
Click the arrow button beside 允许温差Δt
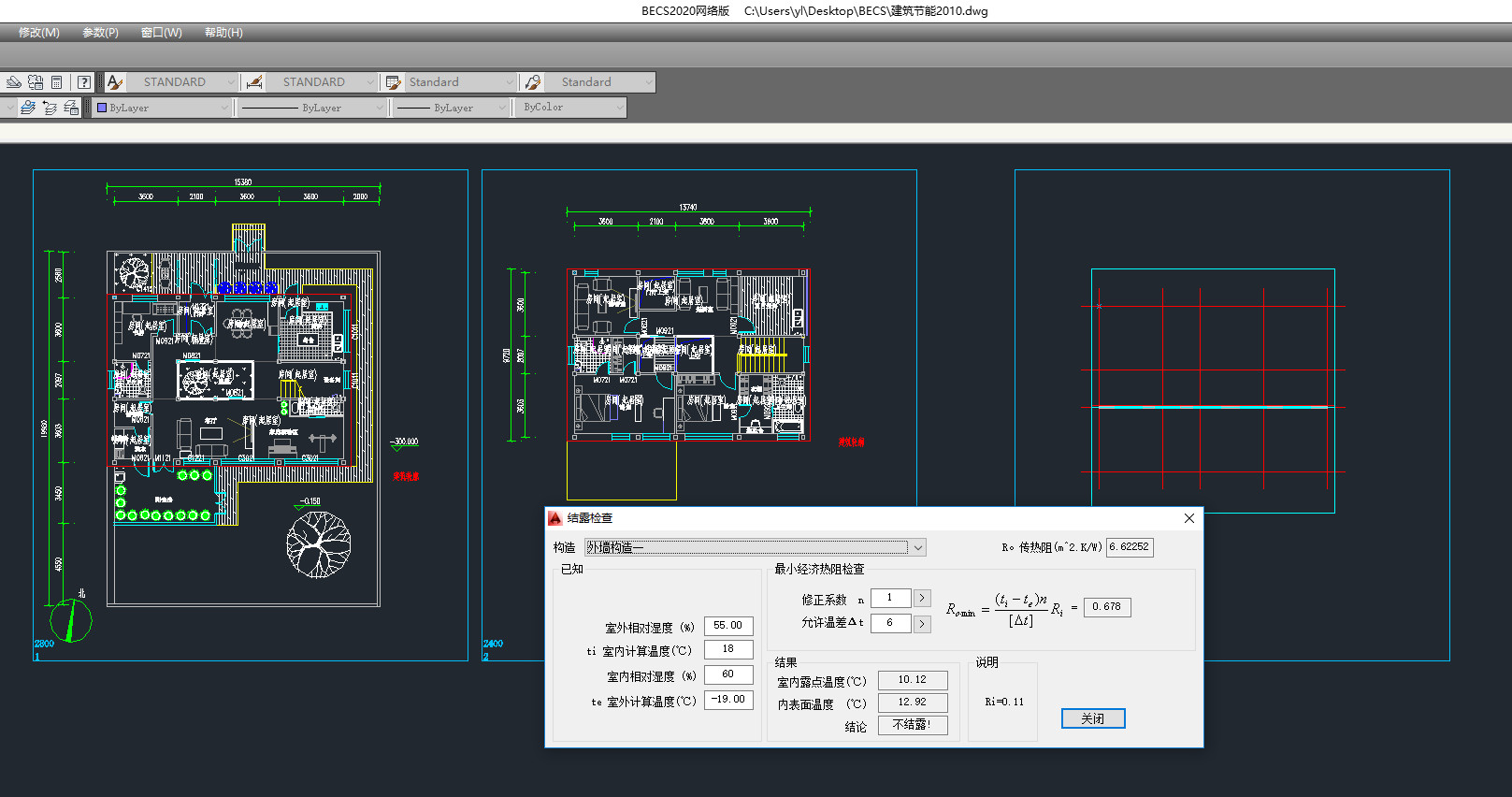coord(922,623)
